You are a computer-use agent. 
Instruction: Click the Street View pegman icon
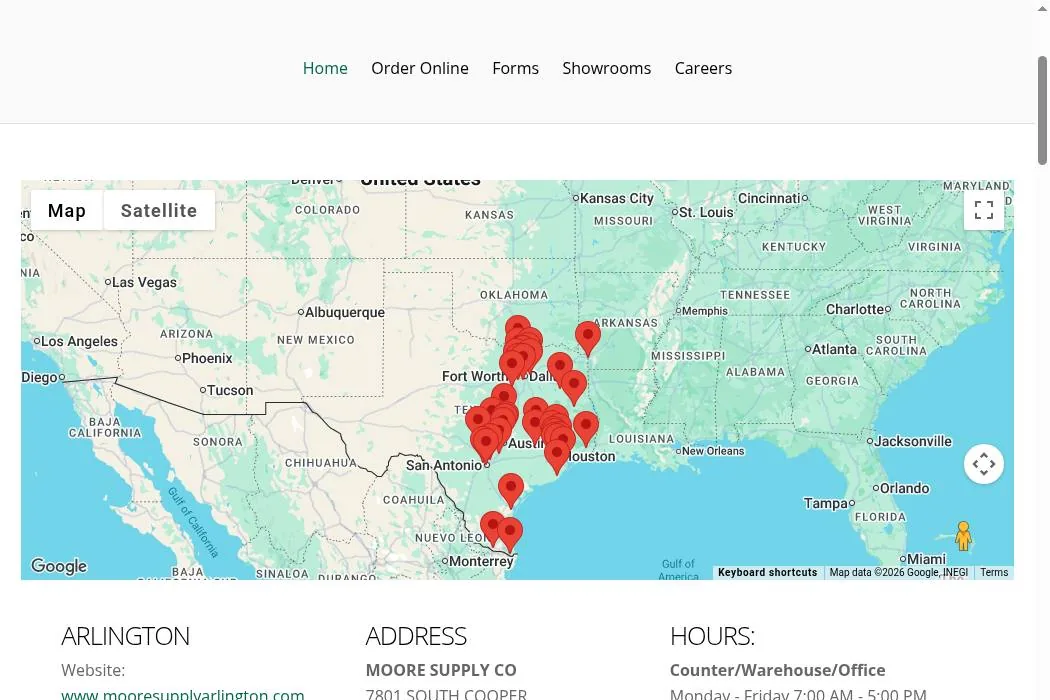pos(964,536)
